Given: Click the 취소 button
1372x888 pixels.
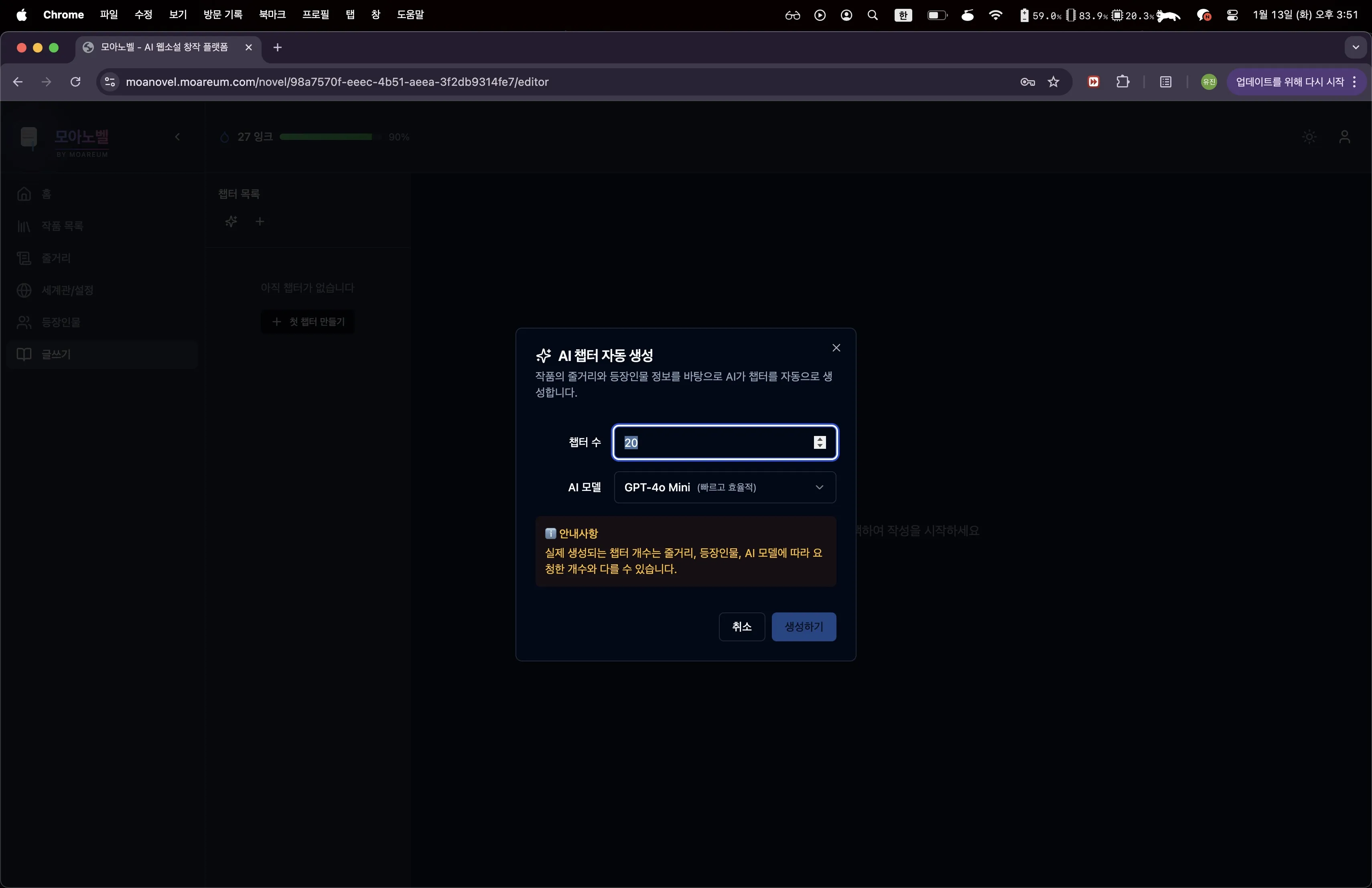Looking at the screenshot, I should [741, 626].
